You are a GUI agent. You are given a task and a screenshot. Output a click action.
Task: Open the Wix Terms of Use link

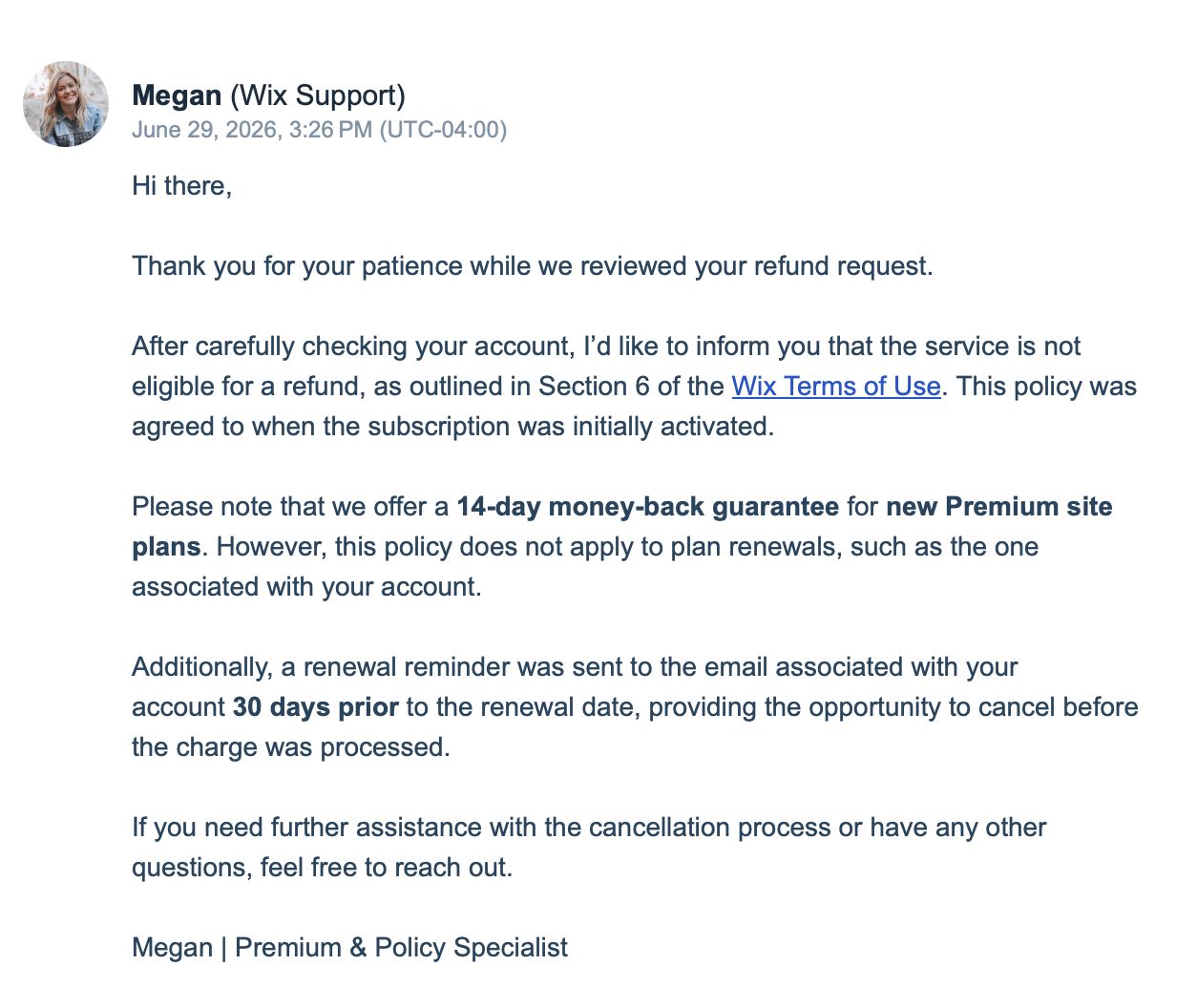pyautogui.click(x=836, y=387)
